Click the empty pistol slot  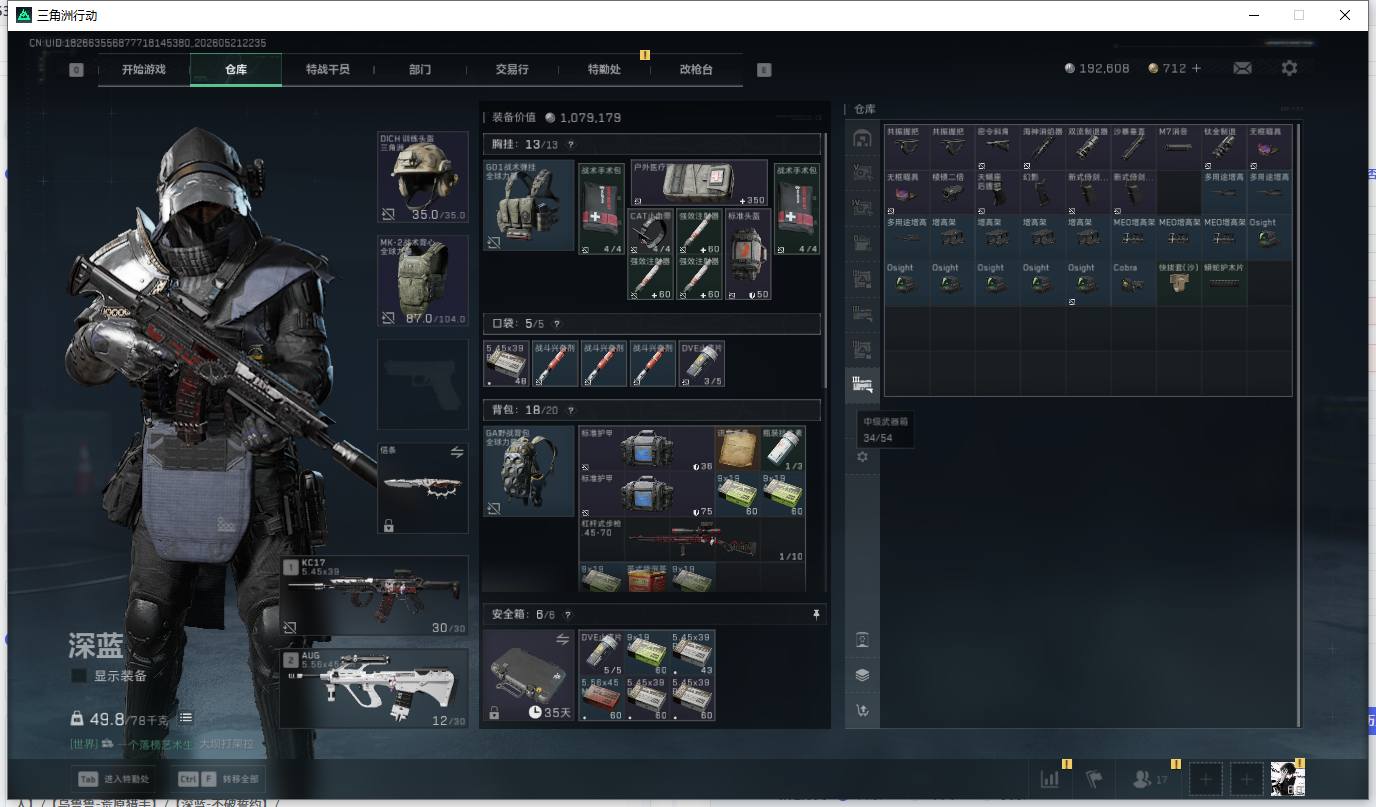[x=423, y=385]
